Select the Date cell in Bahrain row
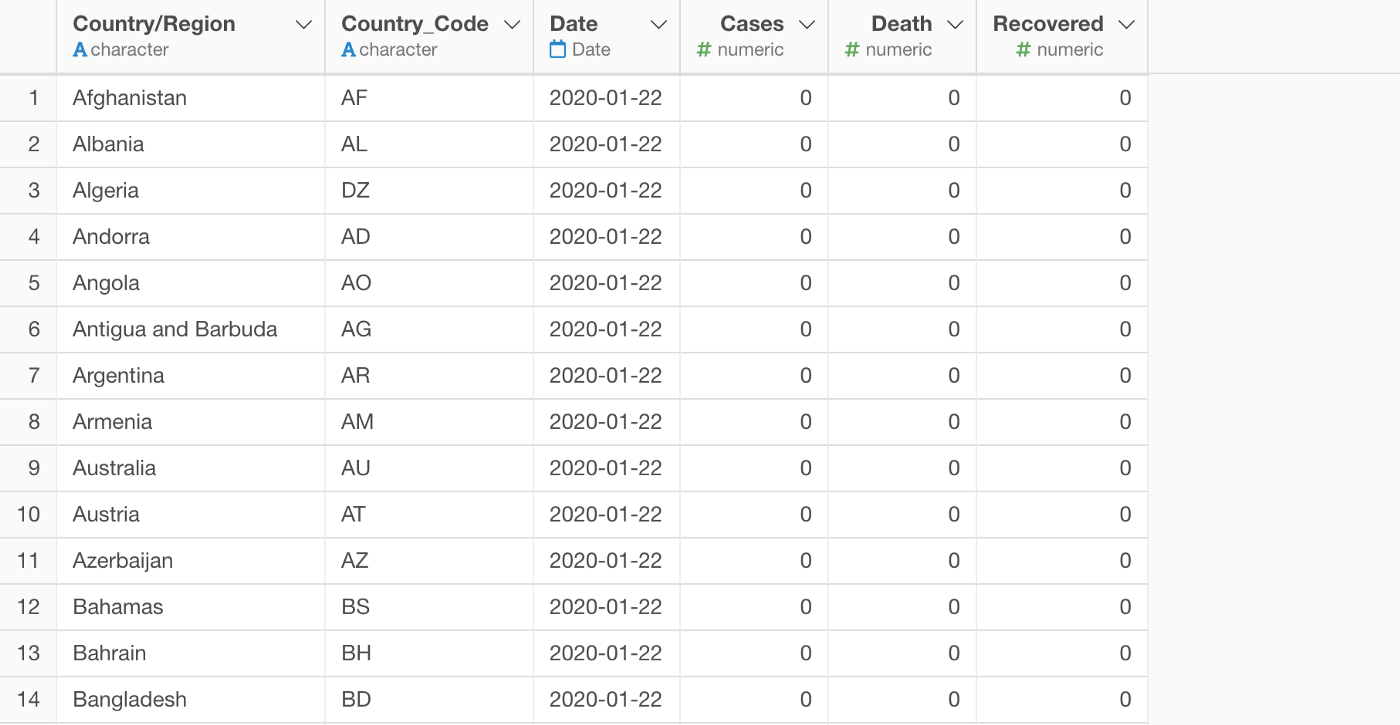1400x725 pixels. [606, 653]
